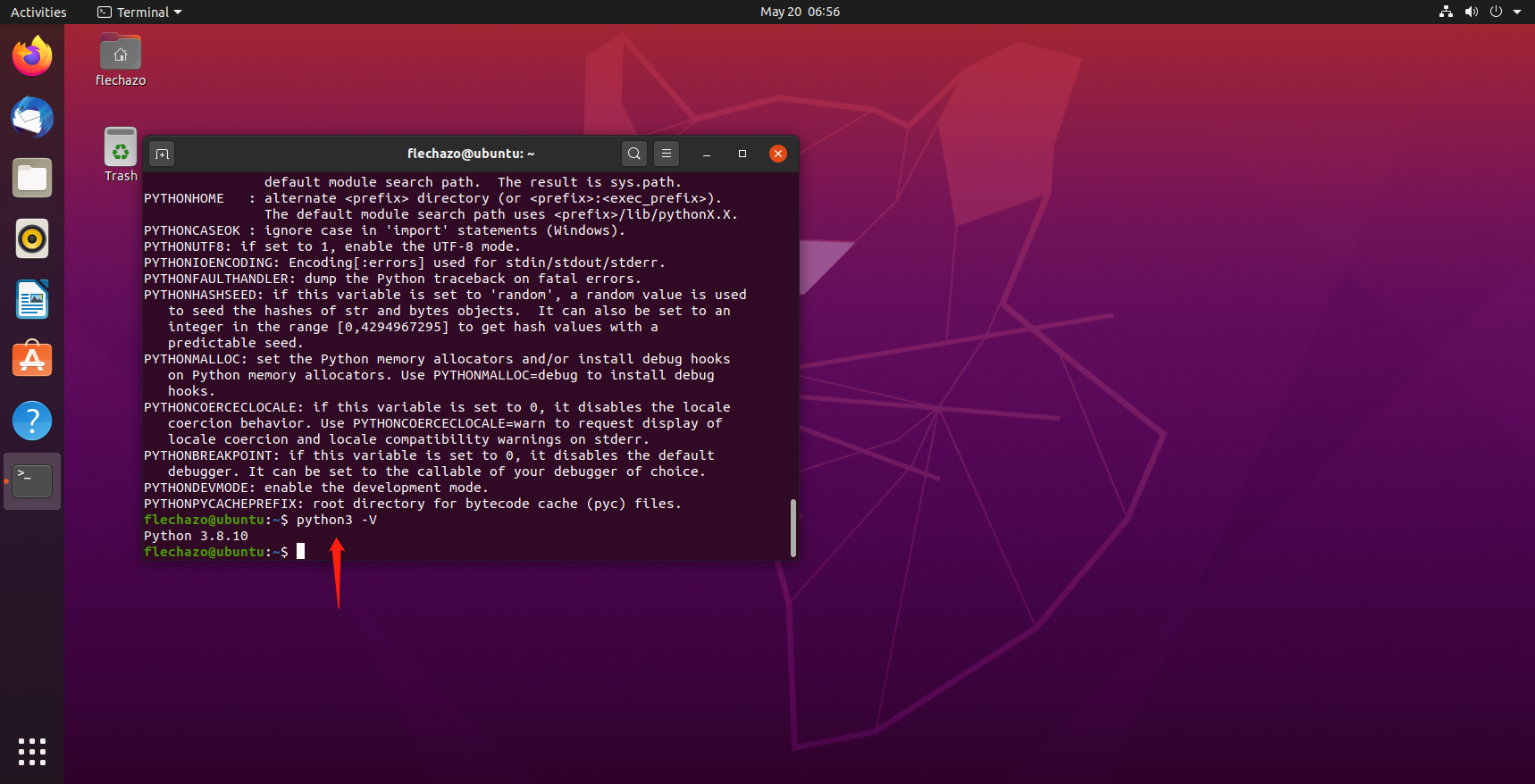1535x784 pixels.
Task: Open the Help application in the dock
Action: 32,421
